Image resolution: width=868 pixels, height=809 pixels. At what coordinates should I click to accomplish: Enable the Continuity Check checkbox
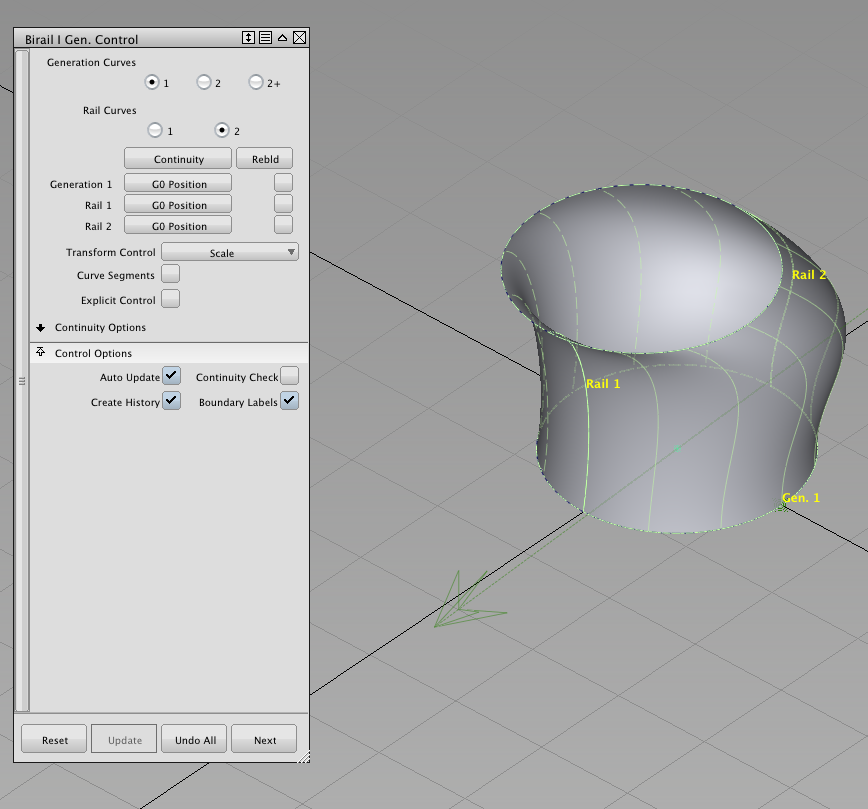289,376
